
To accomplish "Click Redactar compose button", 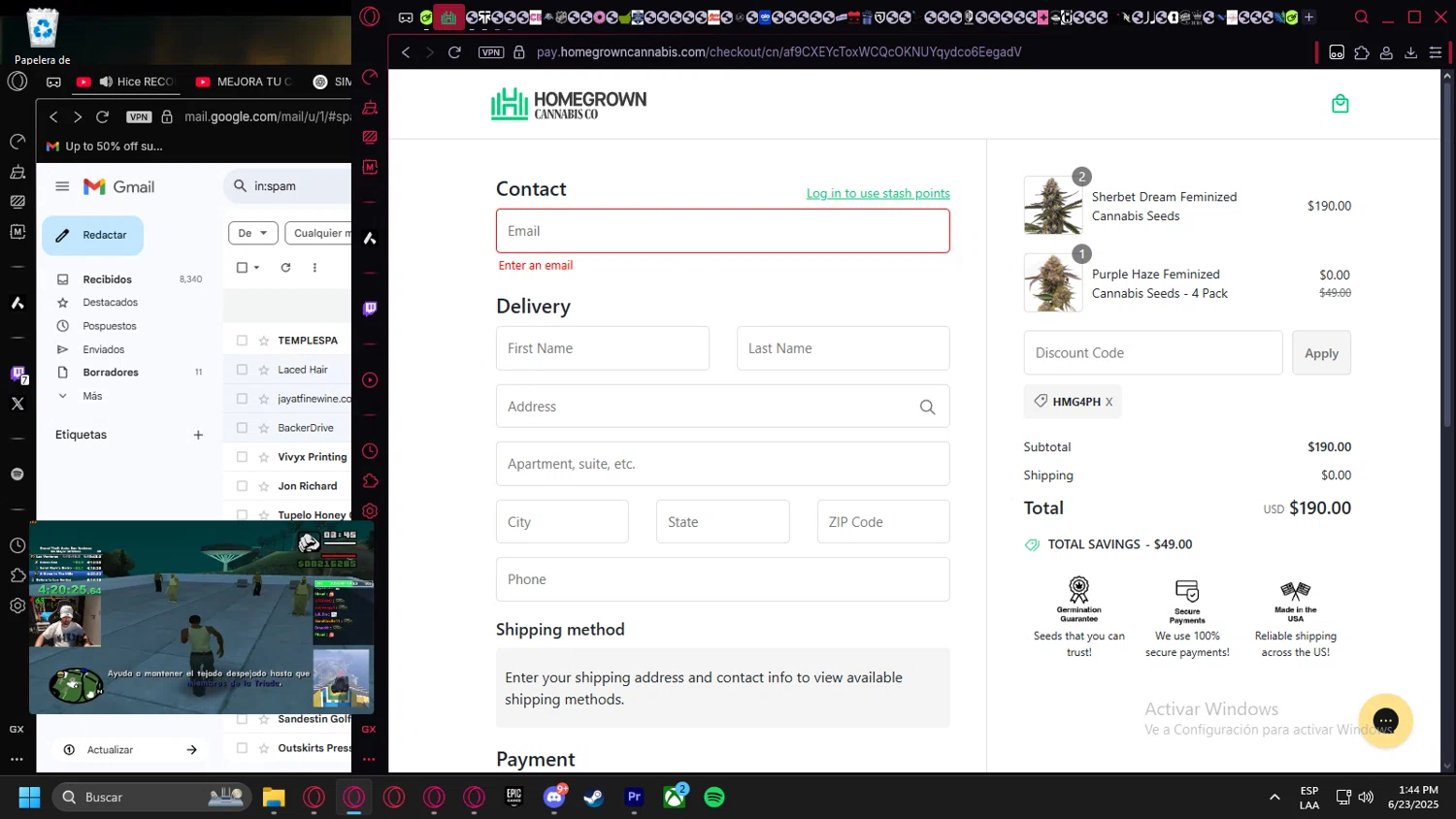I will point(93,235).
